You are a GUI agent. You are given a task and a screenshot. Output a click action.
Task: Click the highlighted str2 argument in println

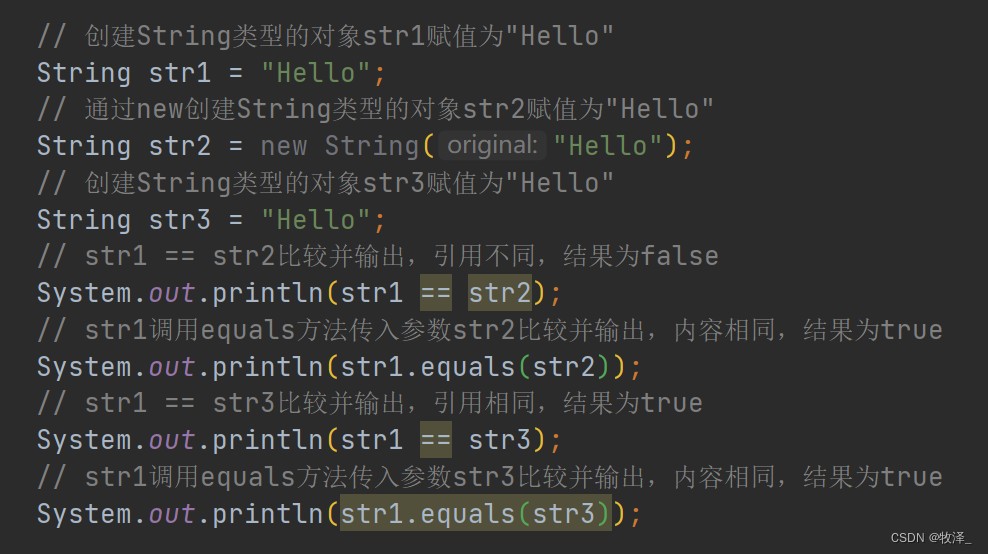pos(500,294)
